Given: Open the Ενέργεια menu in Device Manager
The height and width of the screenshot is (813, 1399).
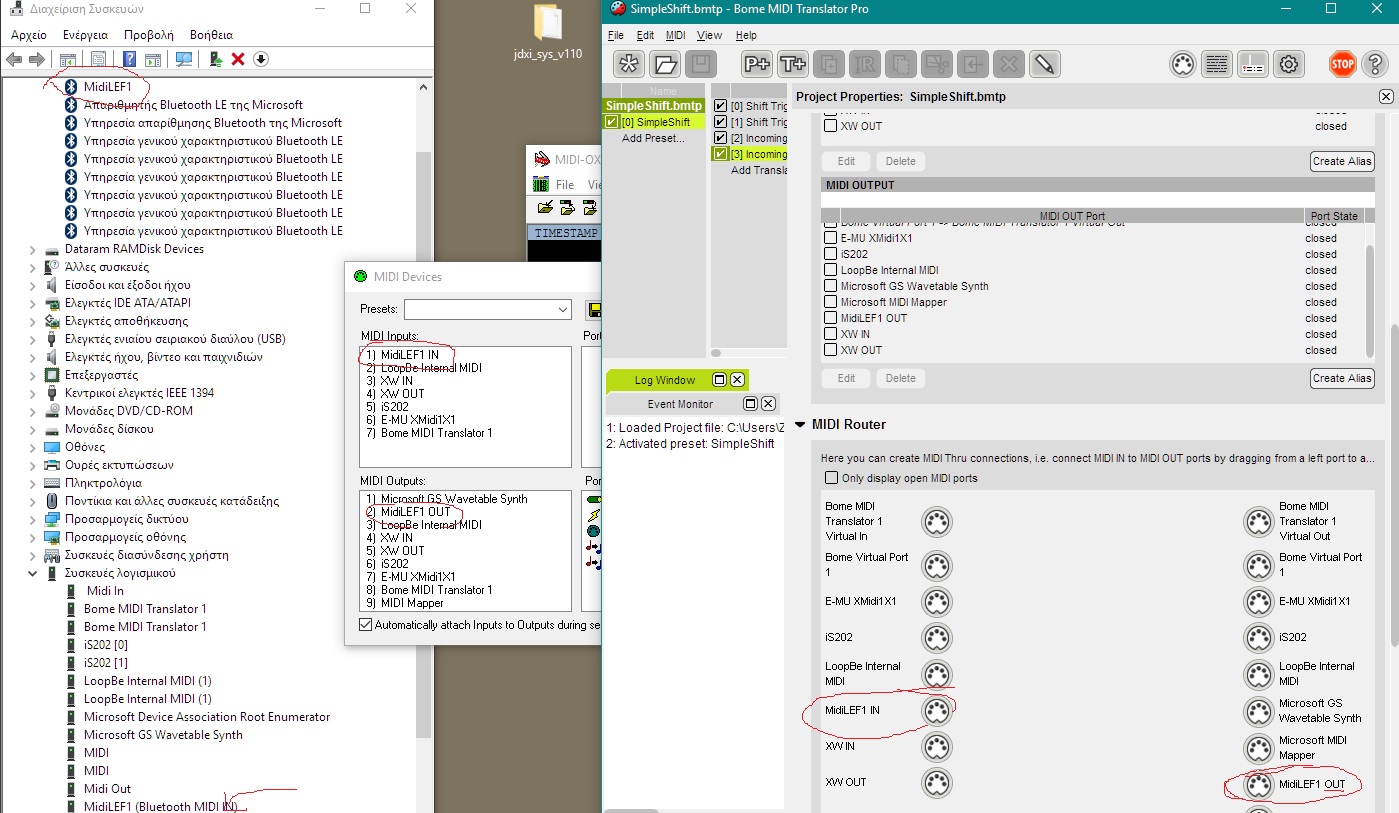Looking at the screenshot, I should pos(85,34).
